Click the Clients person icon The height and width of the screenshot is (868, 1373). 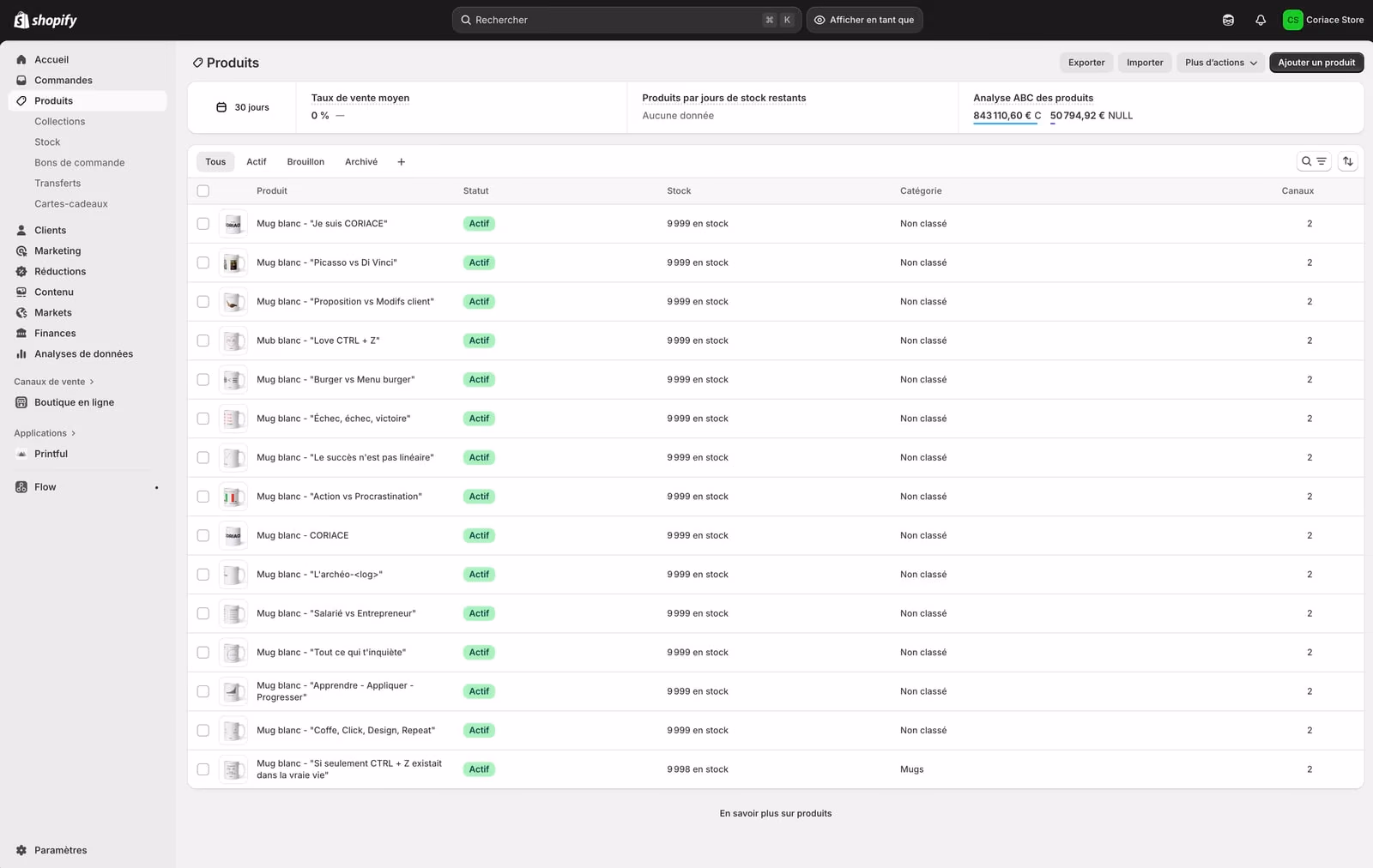21,230
